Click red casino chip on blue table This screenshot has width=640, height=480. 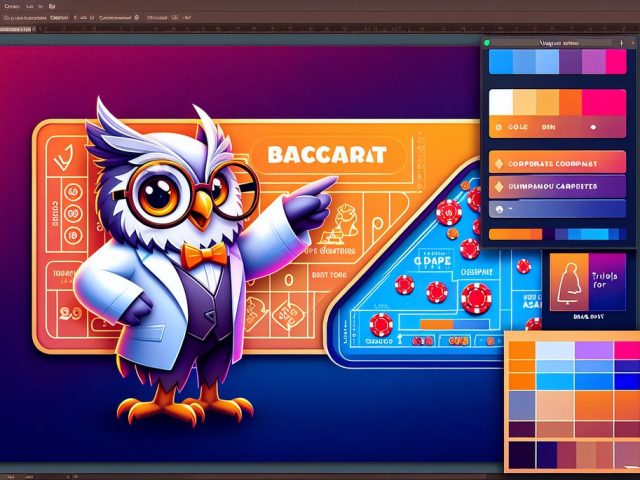pyautogui.click(x=476, y=297)
